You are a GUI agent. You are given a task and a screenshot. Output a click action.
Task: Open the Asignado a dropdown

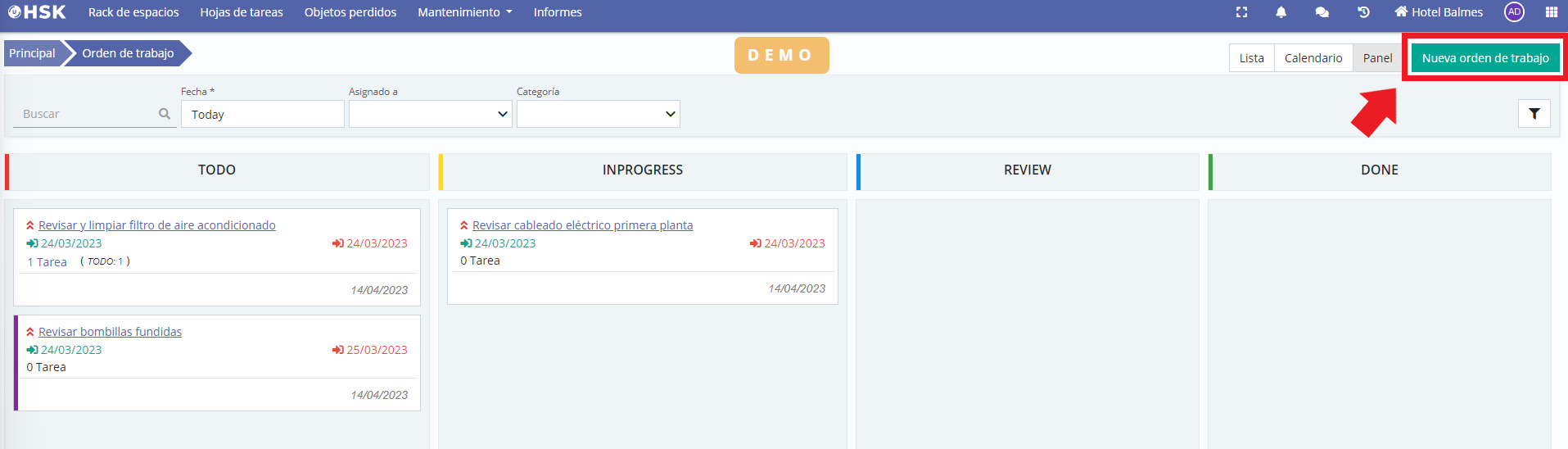click(430, 114)
